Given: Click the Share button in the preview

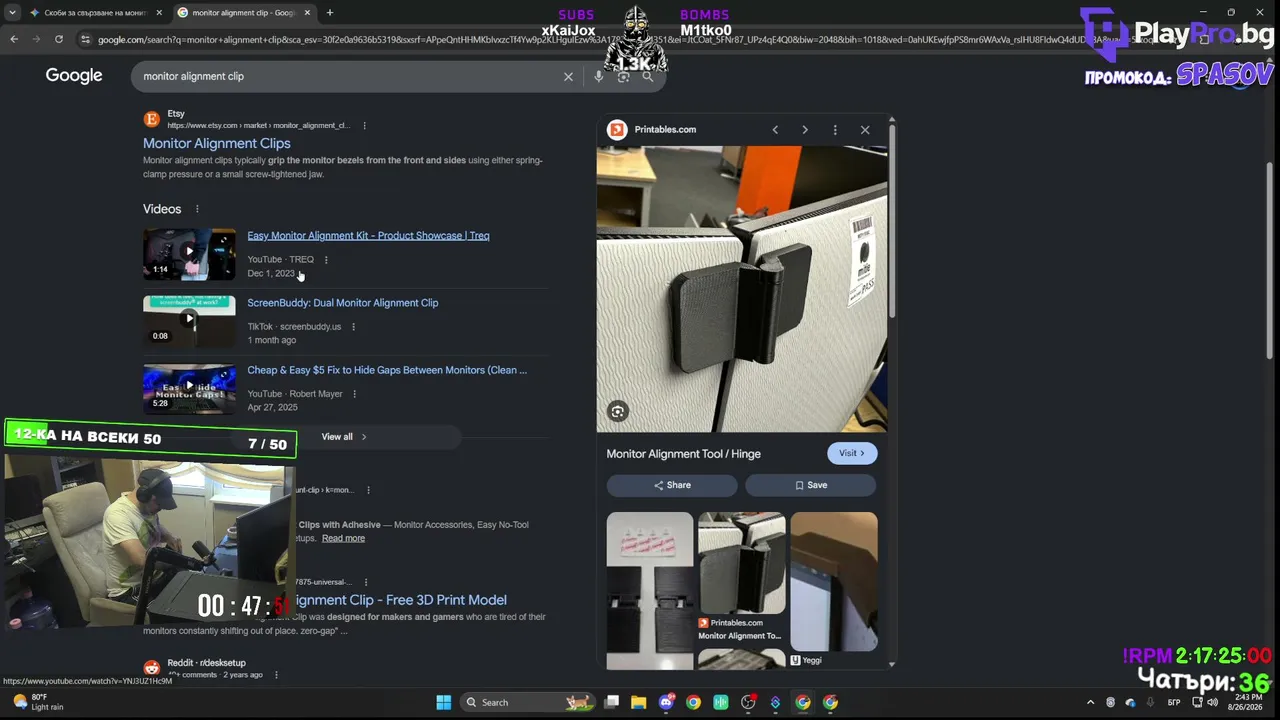Looking at the screenshot, I should (672, 485).
